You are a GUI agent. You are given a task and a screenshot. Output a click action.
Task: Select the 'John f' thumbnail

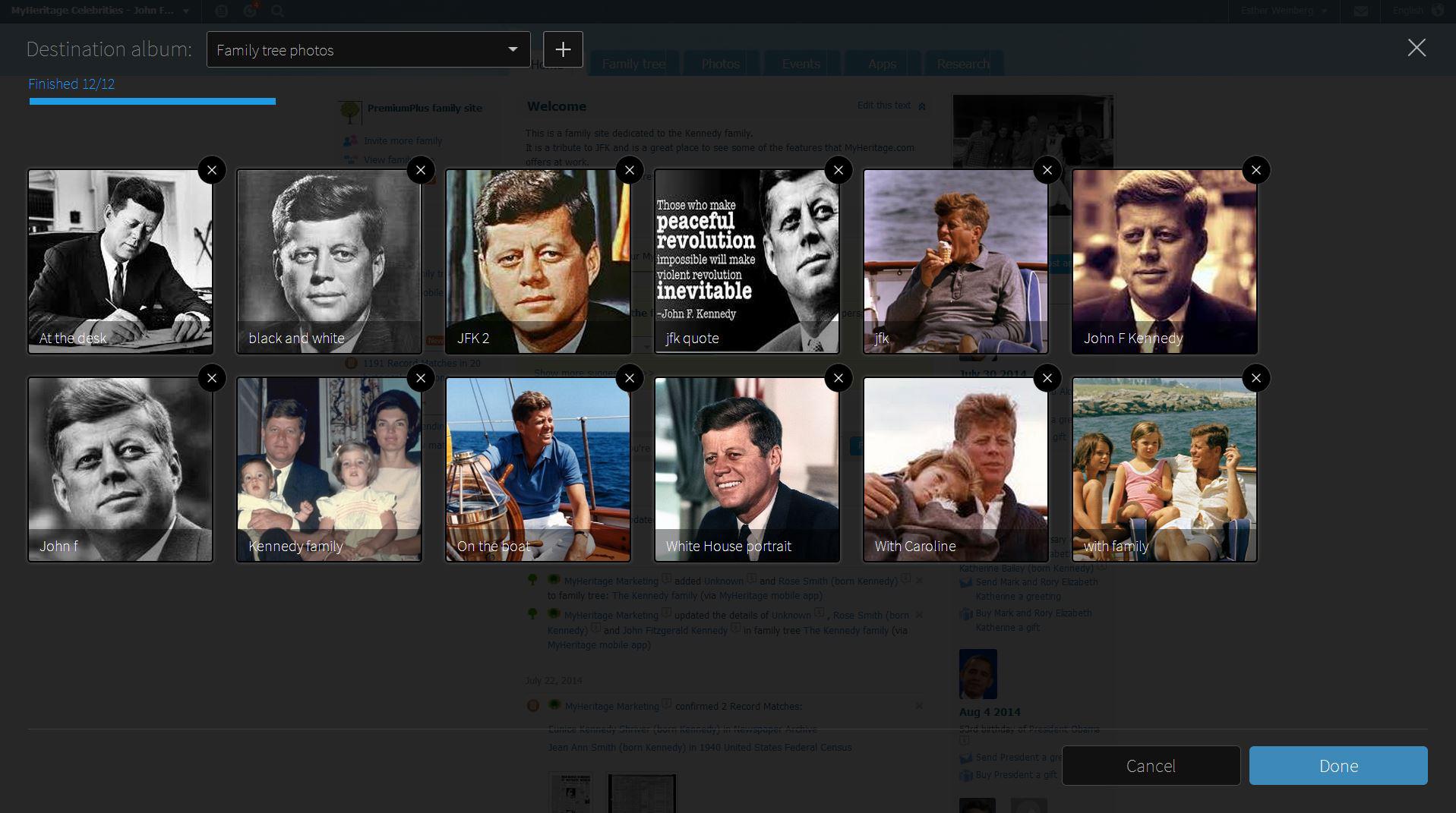pyautogui.click(x=121, y=469)
